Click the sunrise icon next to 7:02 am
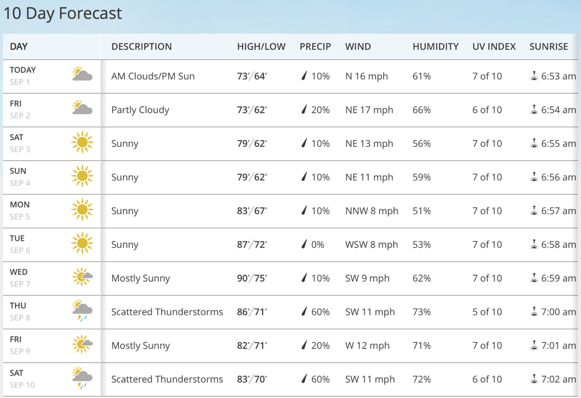 click(534, 379)
